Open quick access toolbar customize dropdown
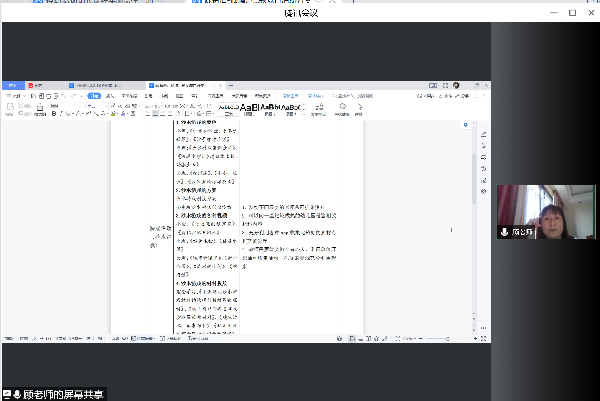600x401 pixels. point(81,96)
